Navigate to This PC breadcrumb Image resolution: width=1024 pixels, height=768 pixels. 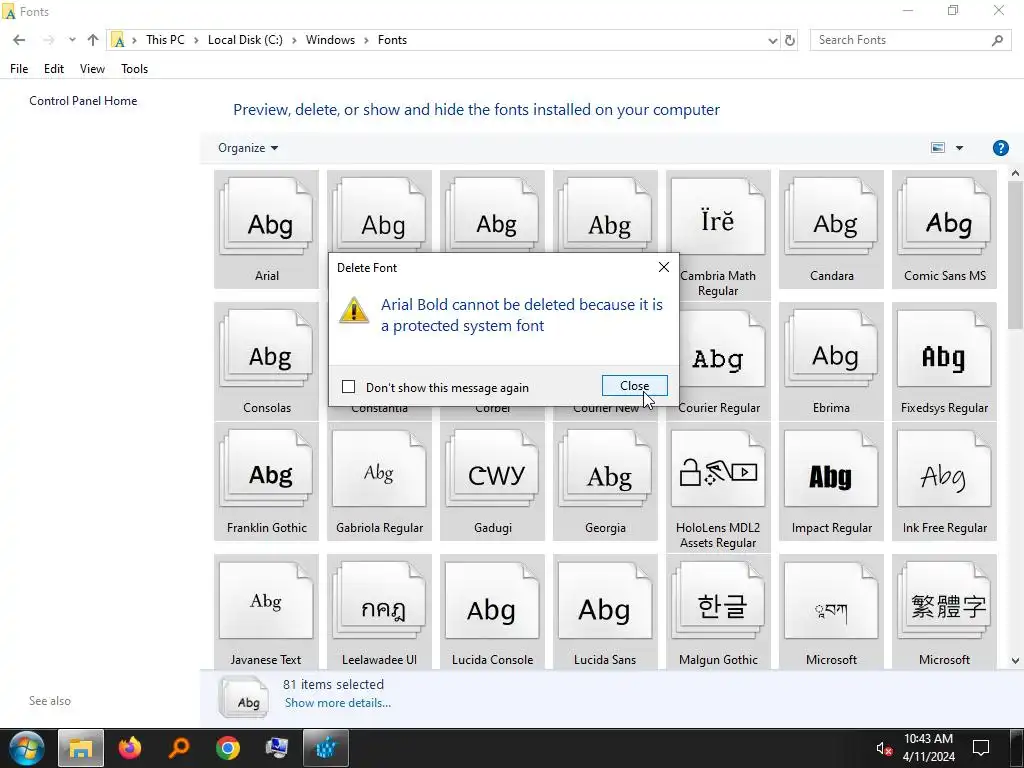point(165,40)
